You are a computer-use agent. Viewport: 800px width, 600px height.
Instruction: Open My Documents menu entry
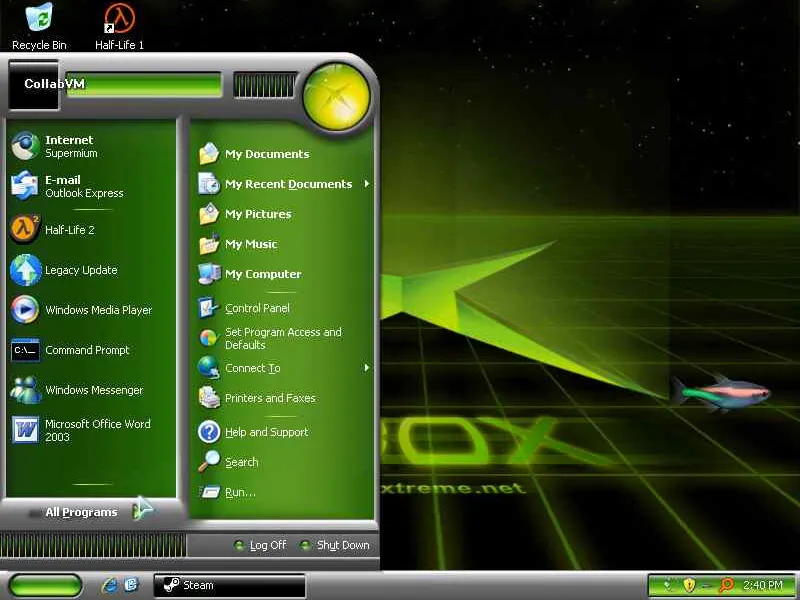282,154
